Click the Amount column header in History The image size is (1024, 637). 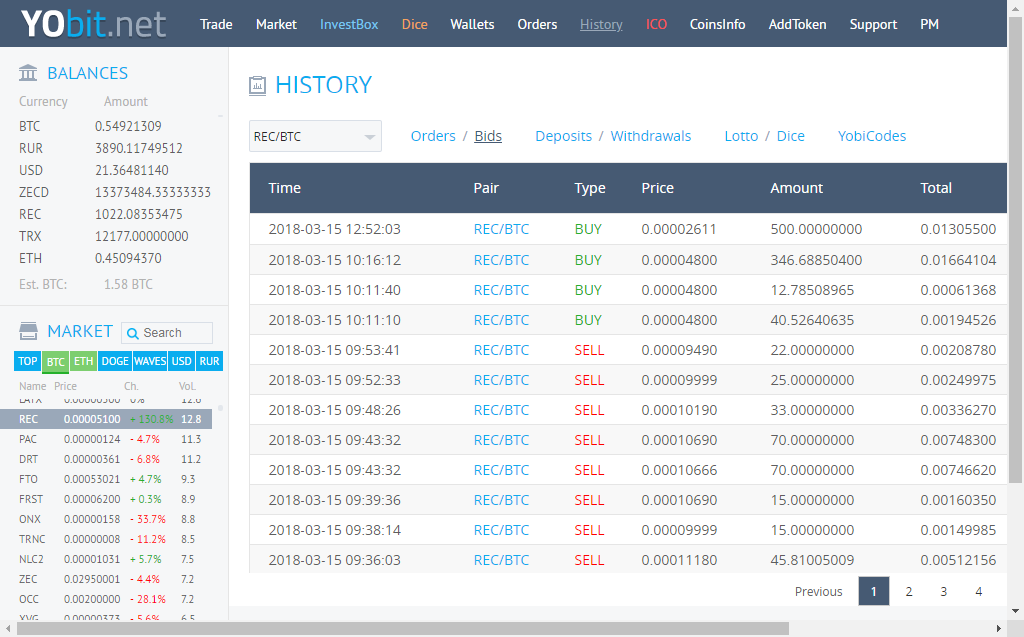coord(796,188)
